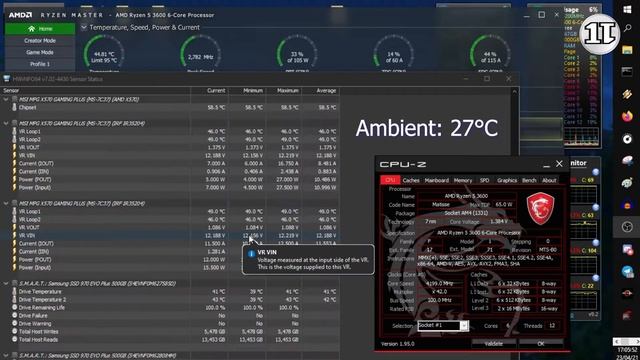Image resolution: width=640 pixels, height=360 pixels.
Task: Open taskbar search magnifier
Action: point(627,28)
